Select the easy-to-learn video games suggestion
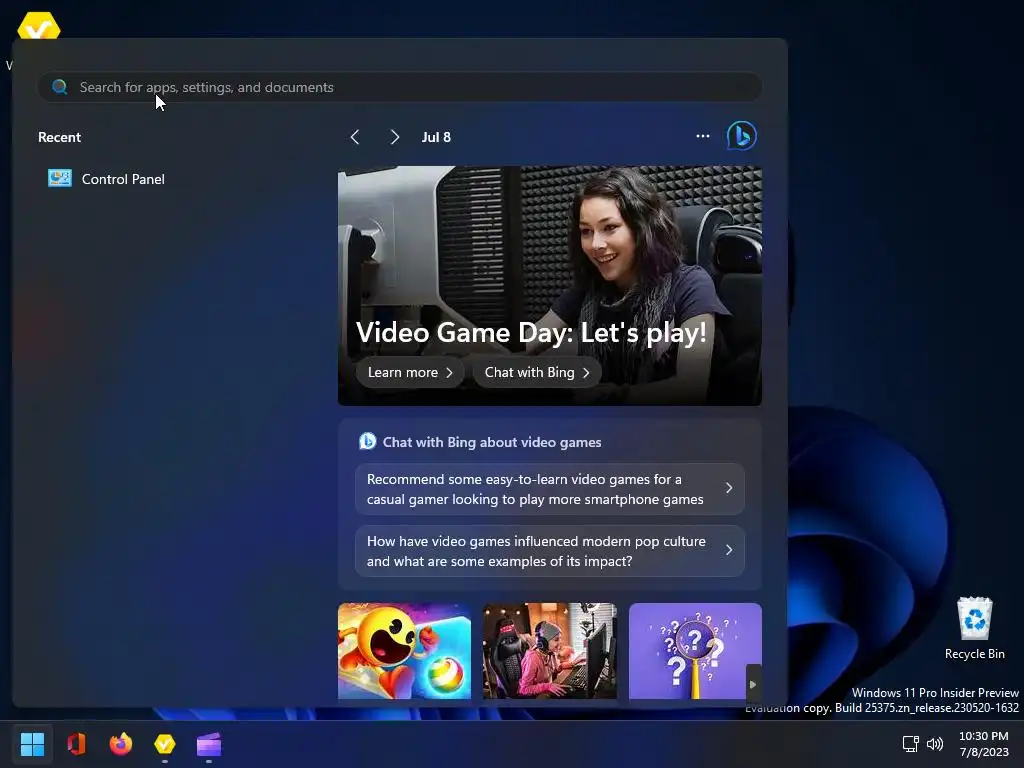The image size is (1024, 768). coord(550,489)
